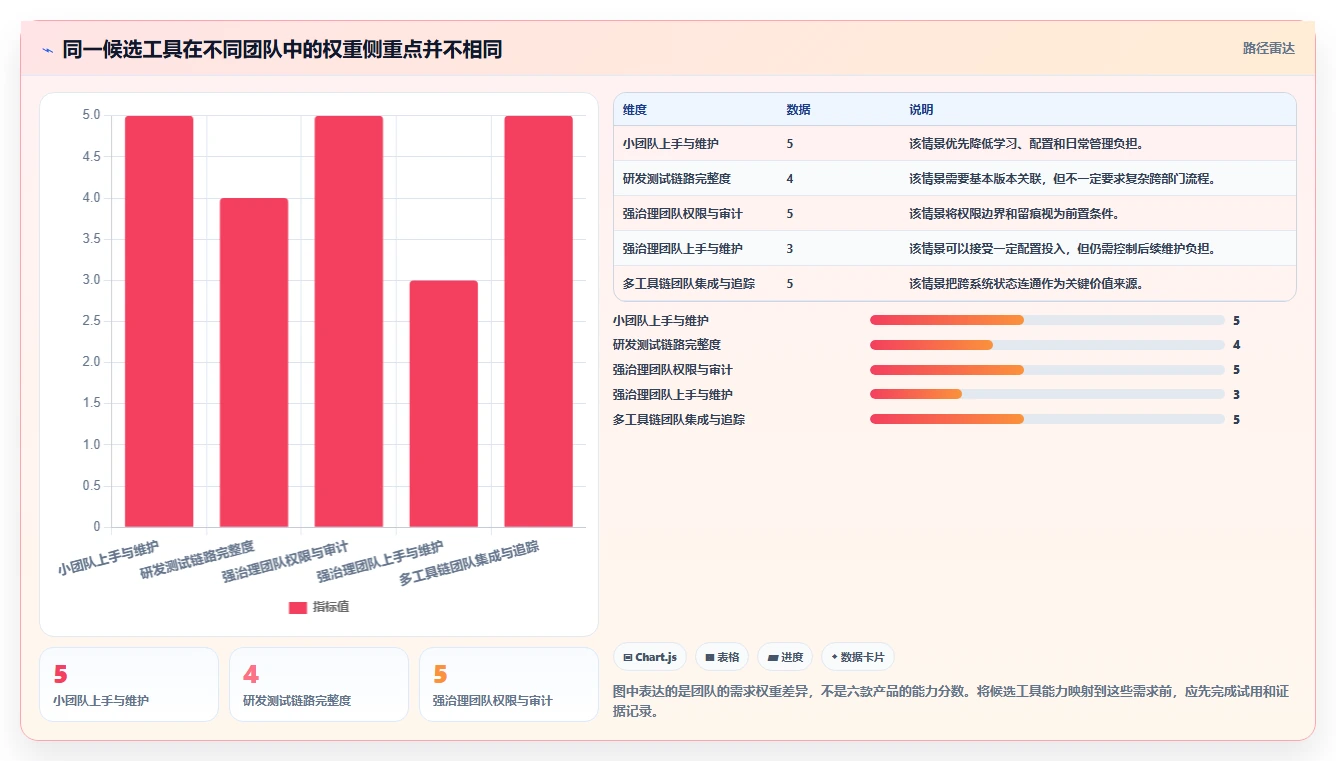Click the chart bar for 强治理团队权限与审计
1336x761 pixels.
pyautogui.click(x=349, y=321)
